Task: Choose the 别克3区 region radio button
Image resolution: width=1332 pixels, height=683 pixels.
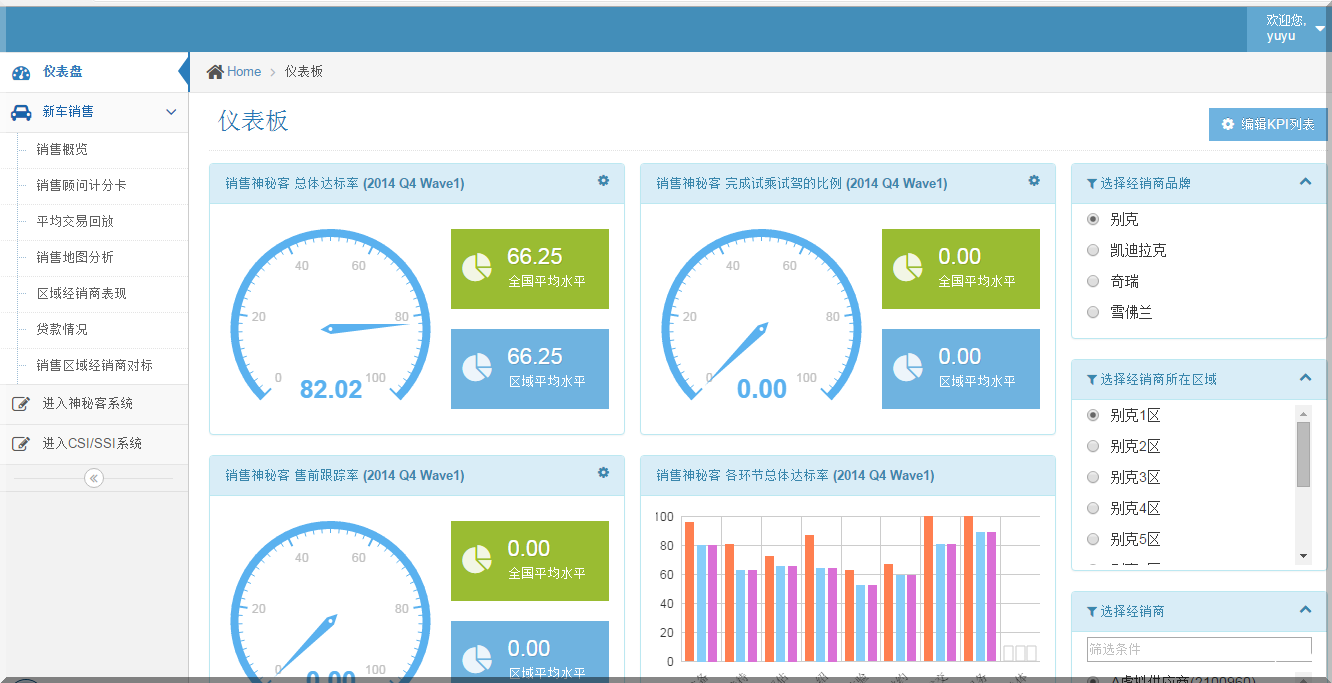Action: pyautogui.click(x=1093, y=478)
